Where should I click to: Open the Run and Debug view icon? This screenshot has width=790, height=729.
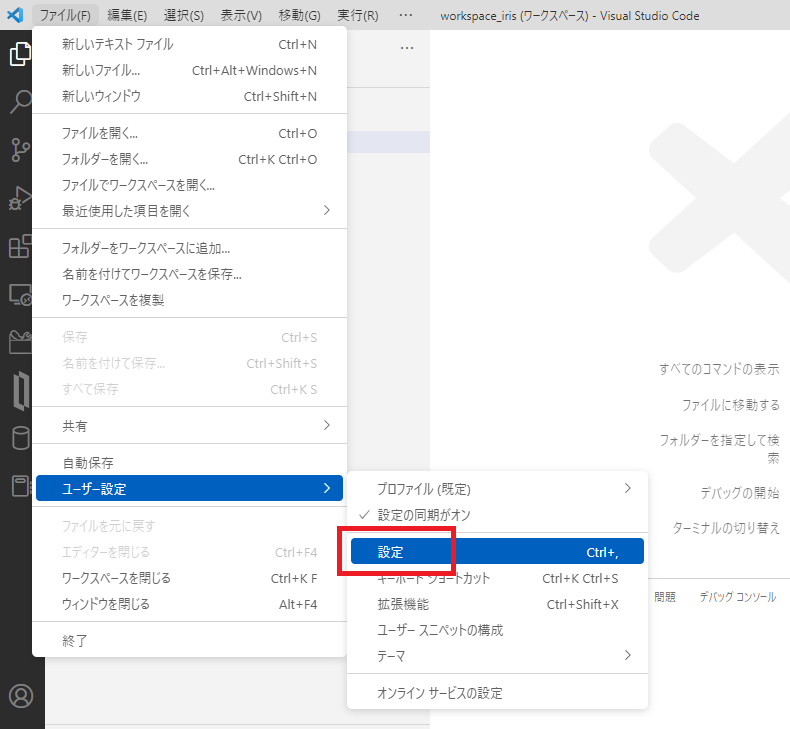click(x=20, y=198)
